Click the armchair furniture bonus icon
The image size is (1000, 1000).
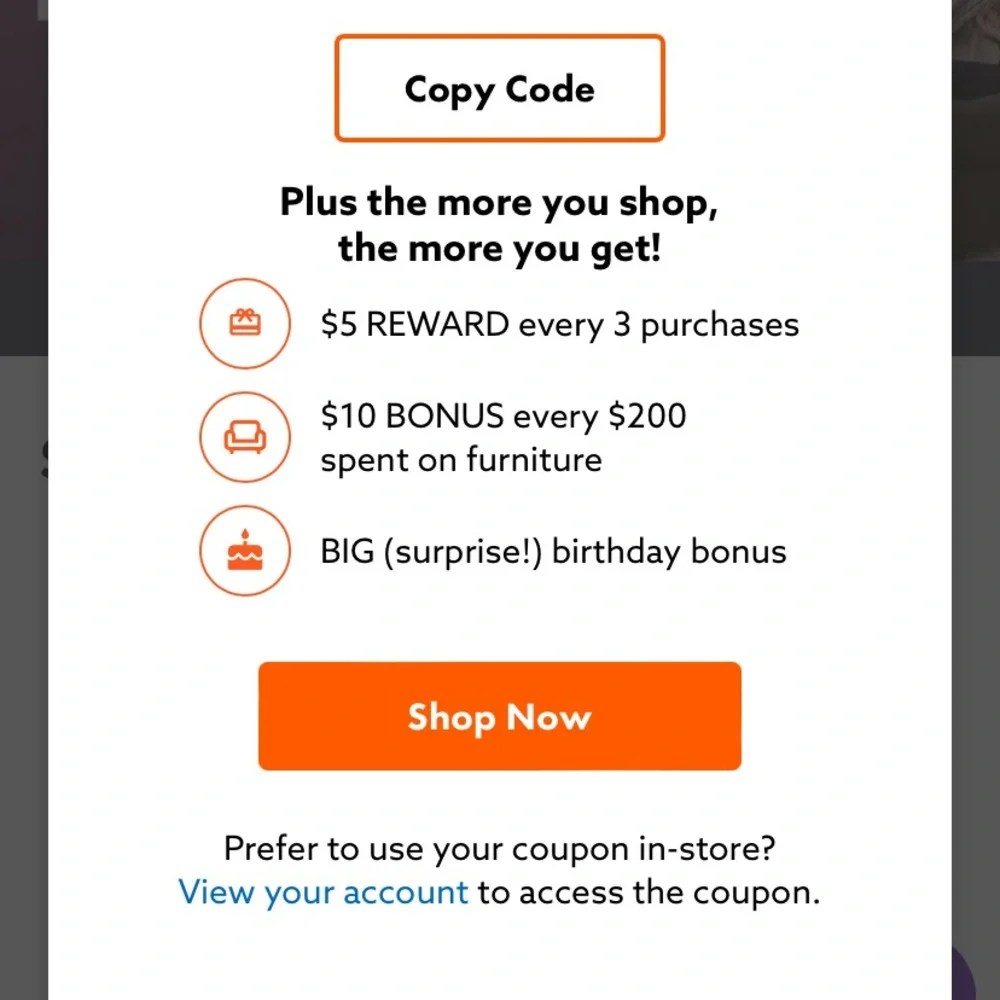245,438
